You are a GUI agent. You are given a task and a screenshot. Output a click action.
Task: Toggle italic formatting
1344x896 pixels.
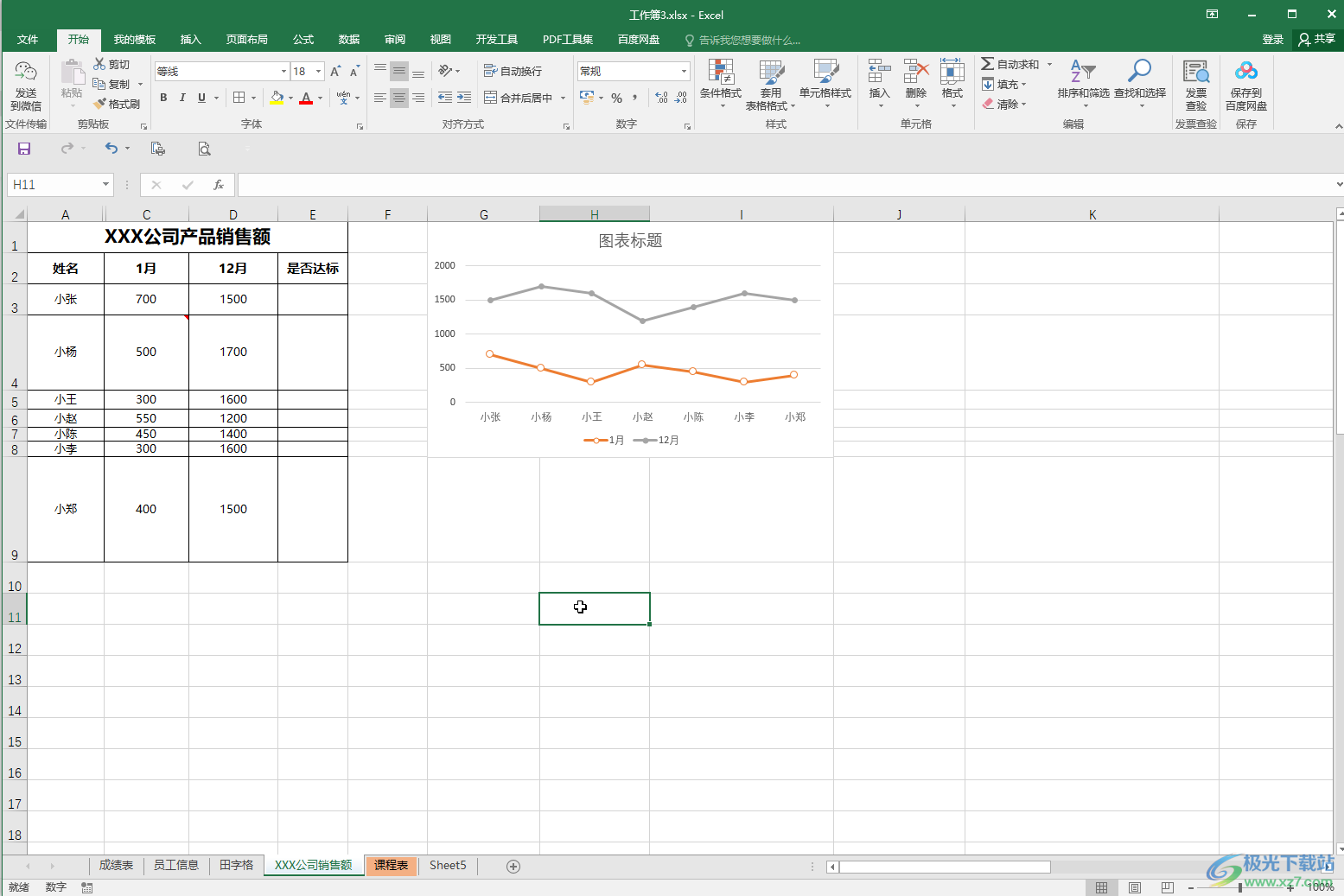182,98
